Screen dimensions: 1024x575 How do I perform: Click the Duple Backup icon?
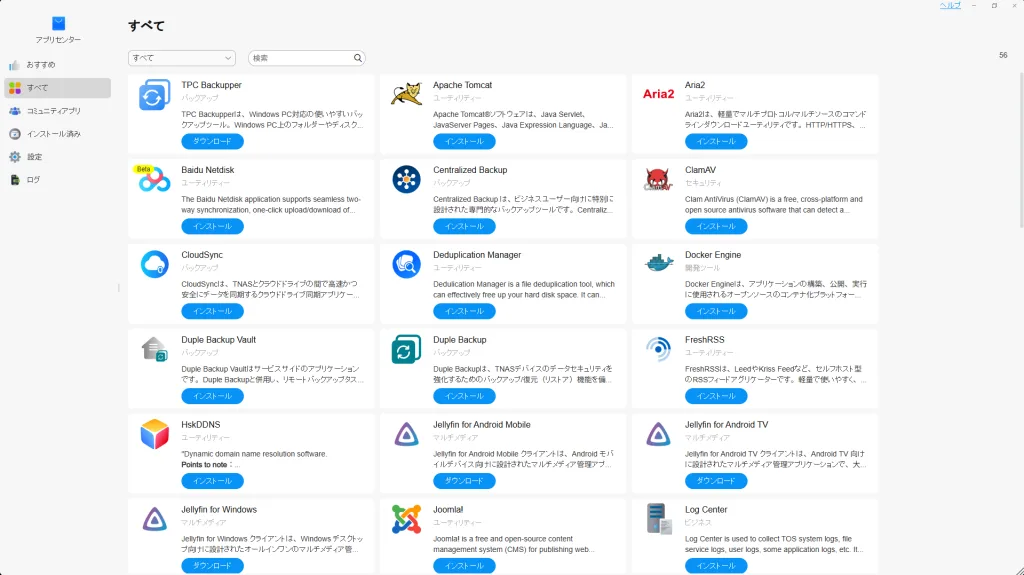[406, 349]
